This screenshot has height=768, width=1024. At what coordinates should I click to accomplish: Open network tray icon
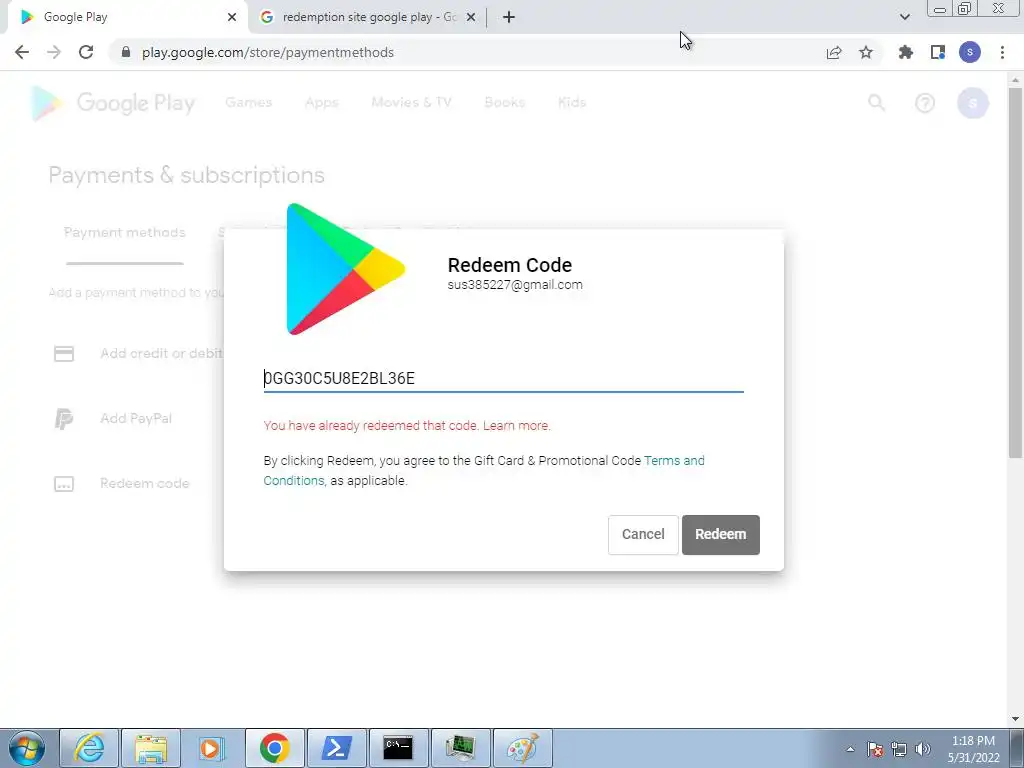[x=899, y=749]
